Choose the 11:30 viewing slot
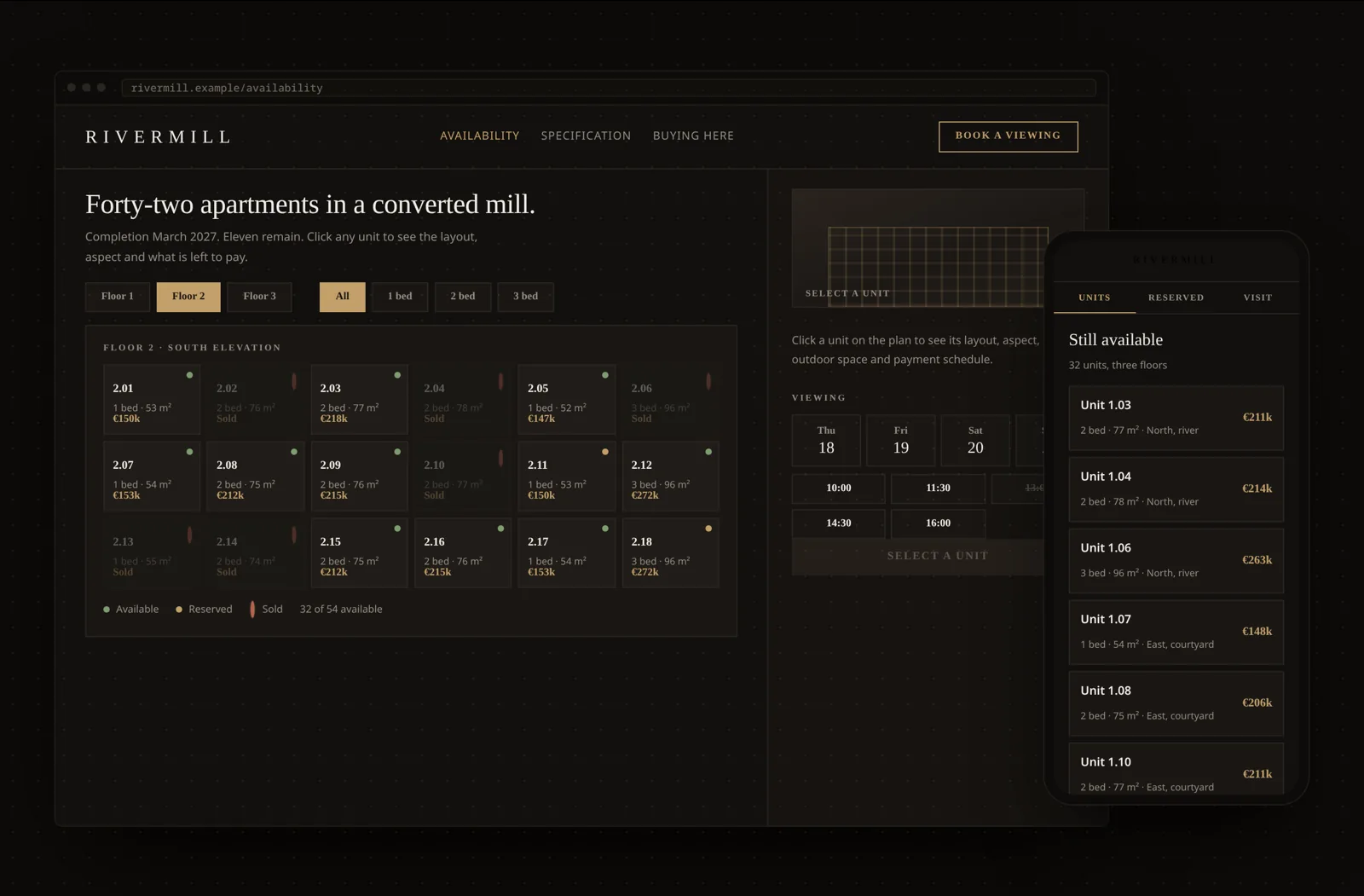This screenshot has height=896, width=1364. [938, 488]
